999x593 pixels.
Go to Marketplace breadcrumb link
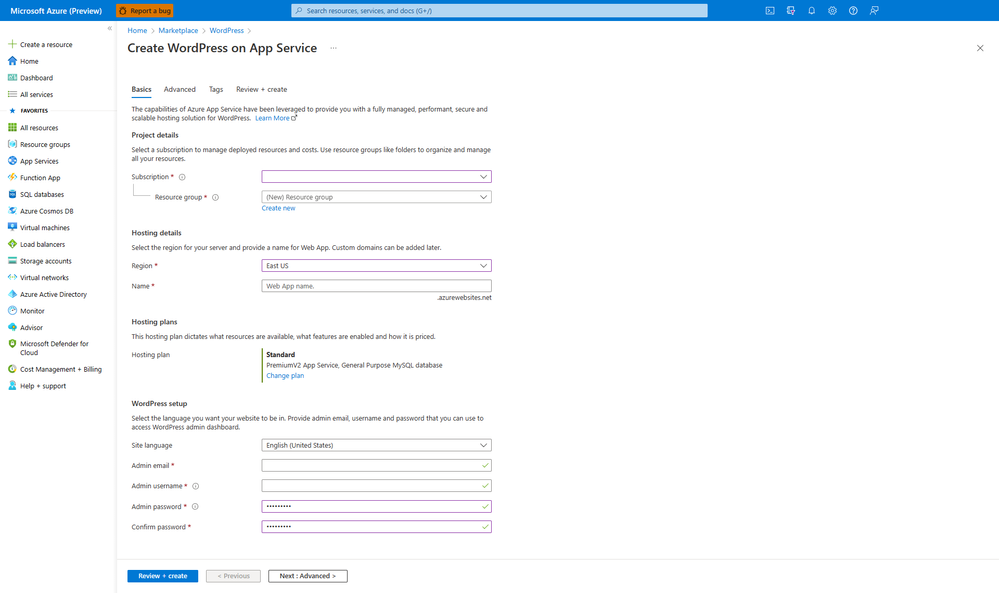[x=178, y=31]
